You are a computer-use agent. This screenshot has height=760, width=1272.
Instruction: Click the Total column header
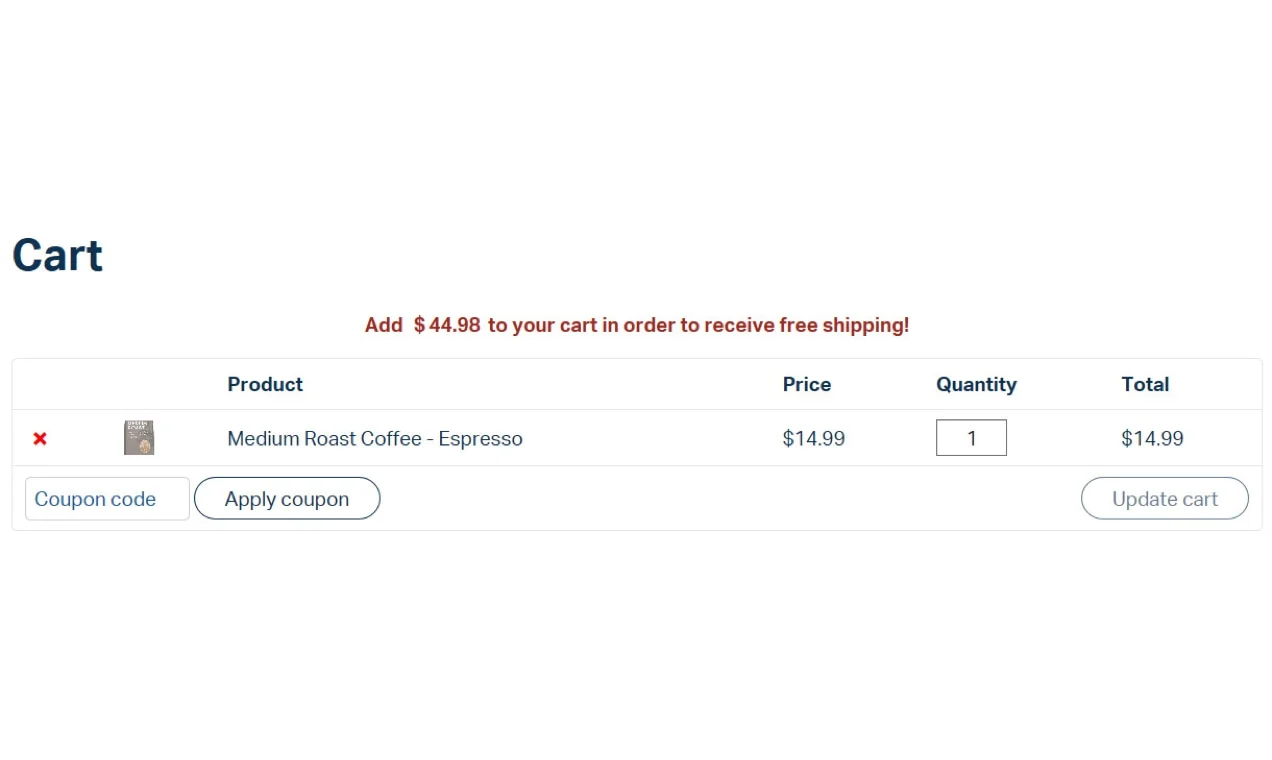pos(1145,384)
